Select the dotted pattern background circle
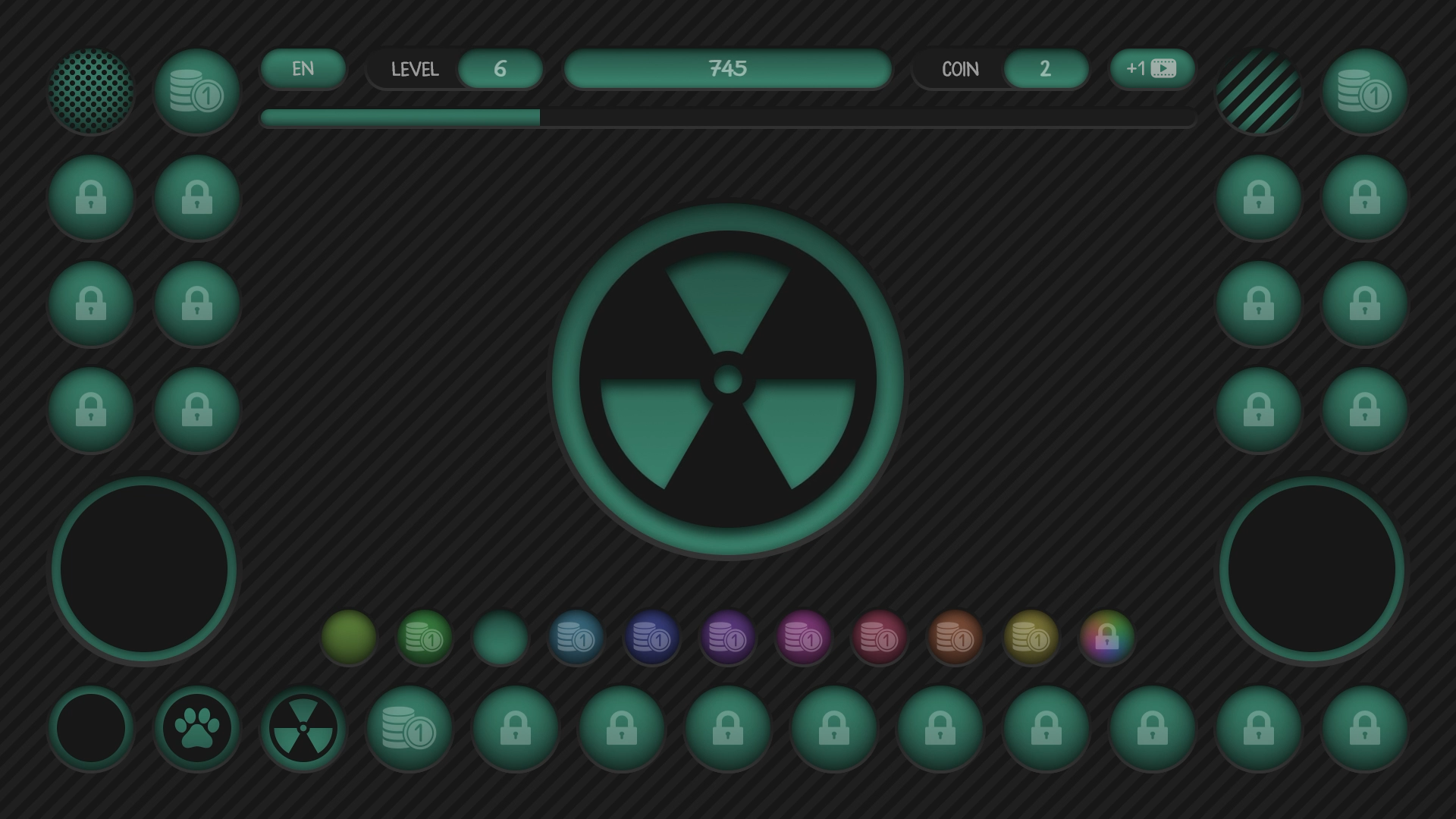Image resolution: width=1456 pixels, height=819 pixels. coord(91,92)
